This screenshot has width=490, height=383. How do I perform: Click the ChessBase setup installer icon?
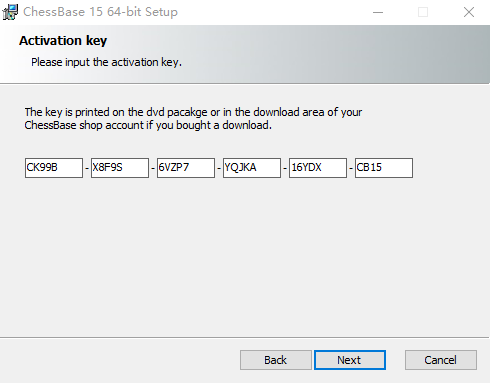coord(10,12)
